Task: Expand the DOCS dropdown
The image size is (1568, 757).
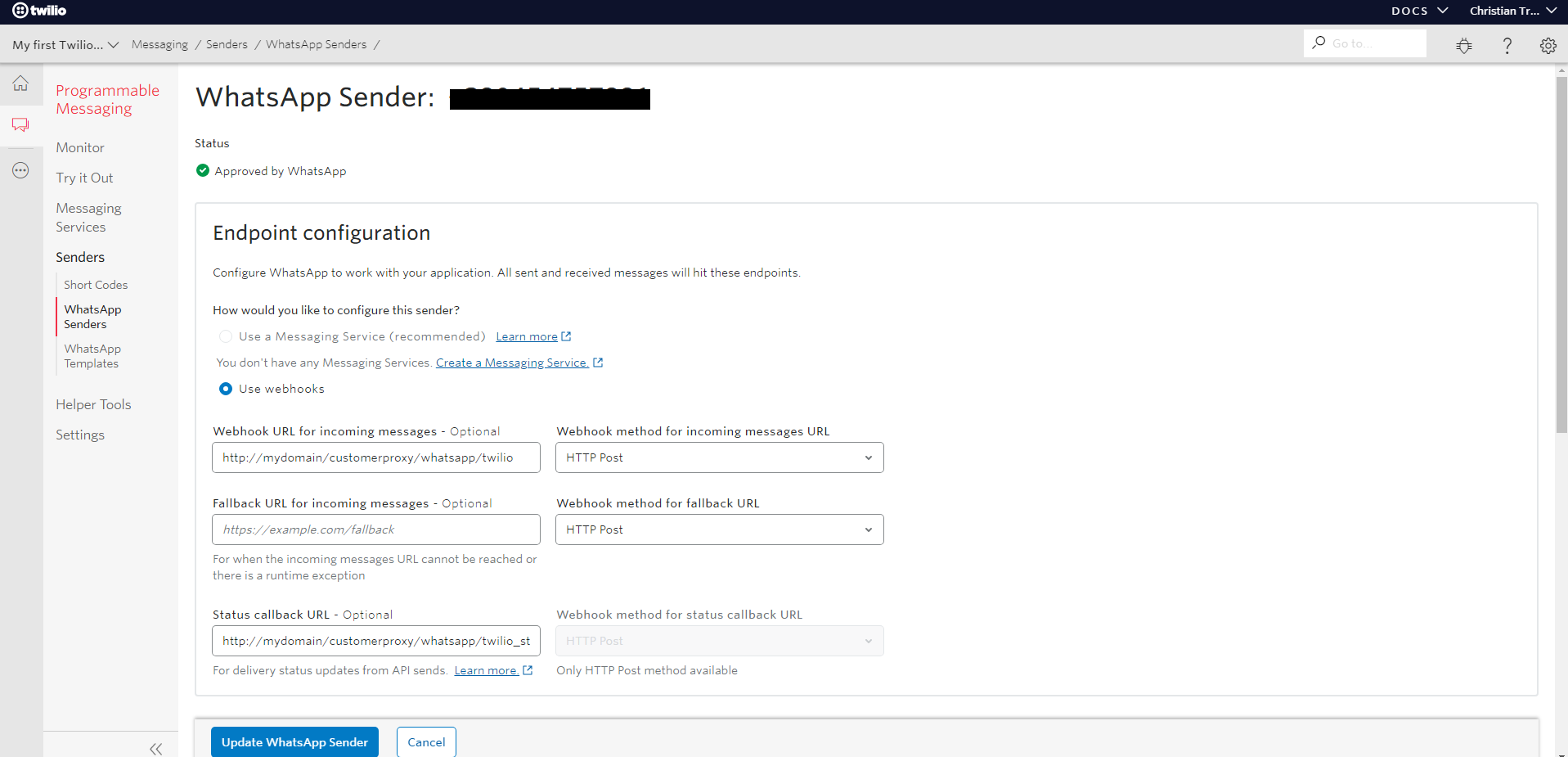Action: click(1420, 11)
